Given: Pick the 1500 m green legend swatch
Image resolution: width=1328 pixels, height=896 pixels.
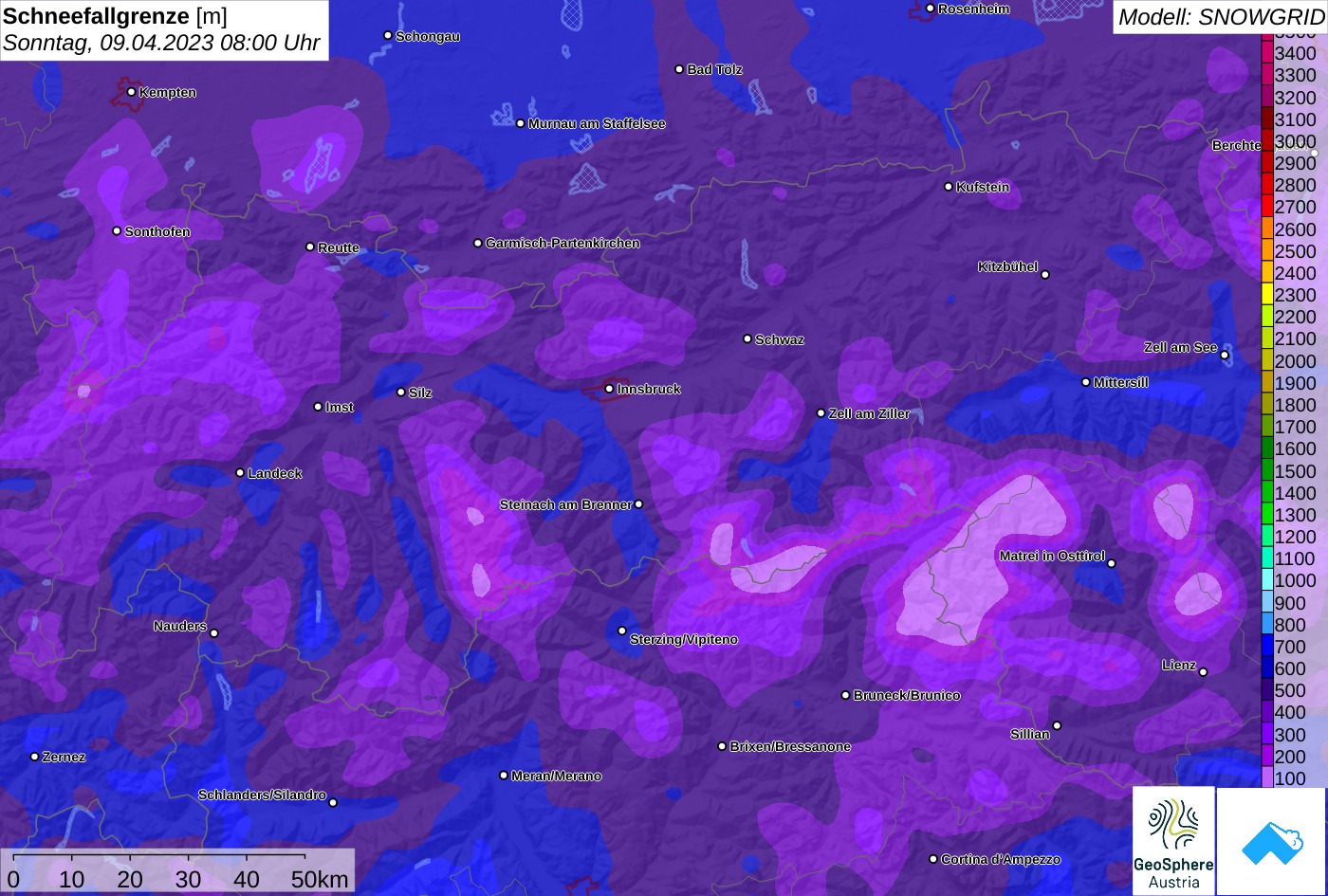Looking at the screenshot, I should click(x=1266, y=471).
